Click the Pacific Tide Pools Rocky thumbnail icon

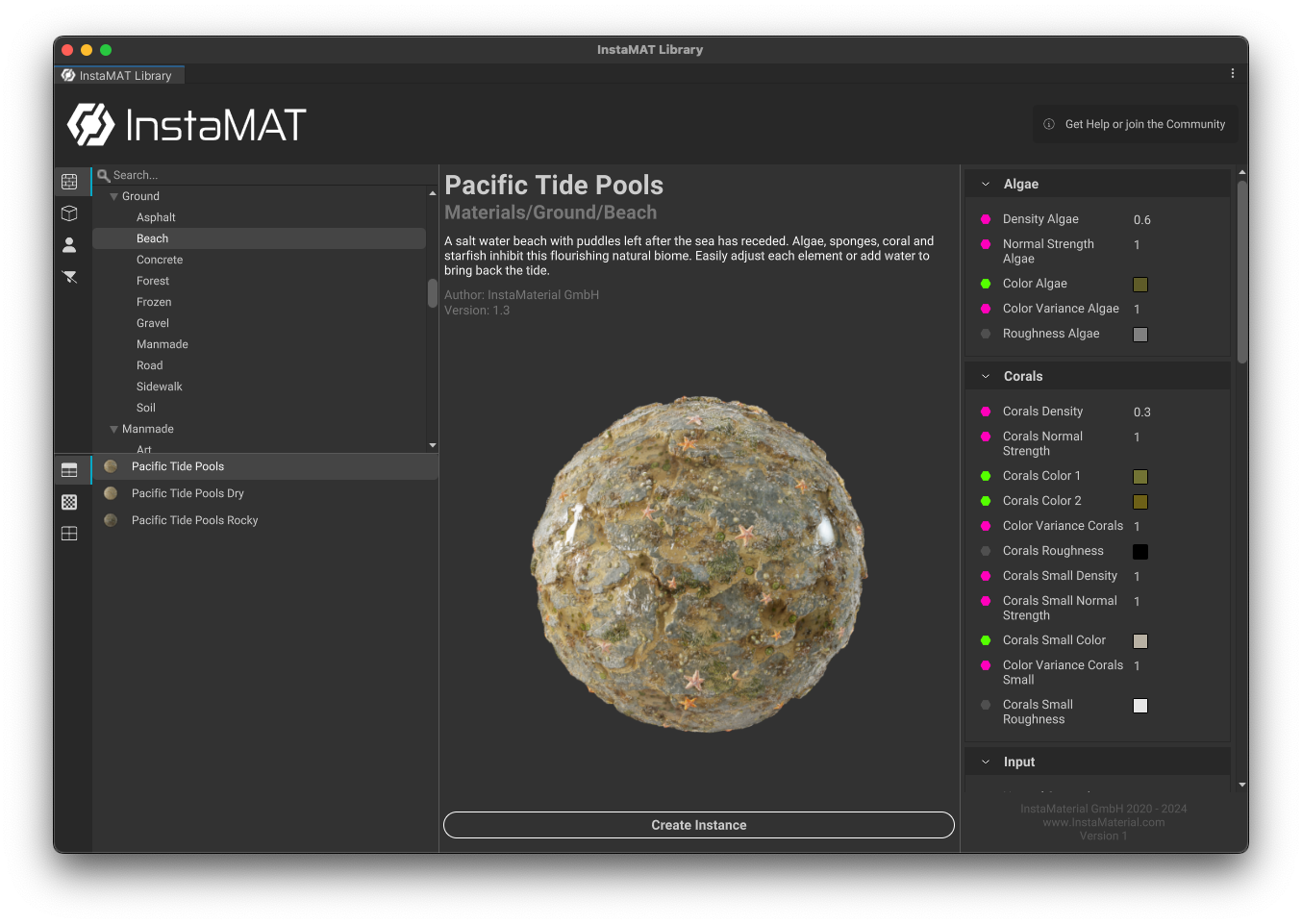point(111,520)
